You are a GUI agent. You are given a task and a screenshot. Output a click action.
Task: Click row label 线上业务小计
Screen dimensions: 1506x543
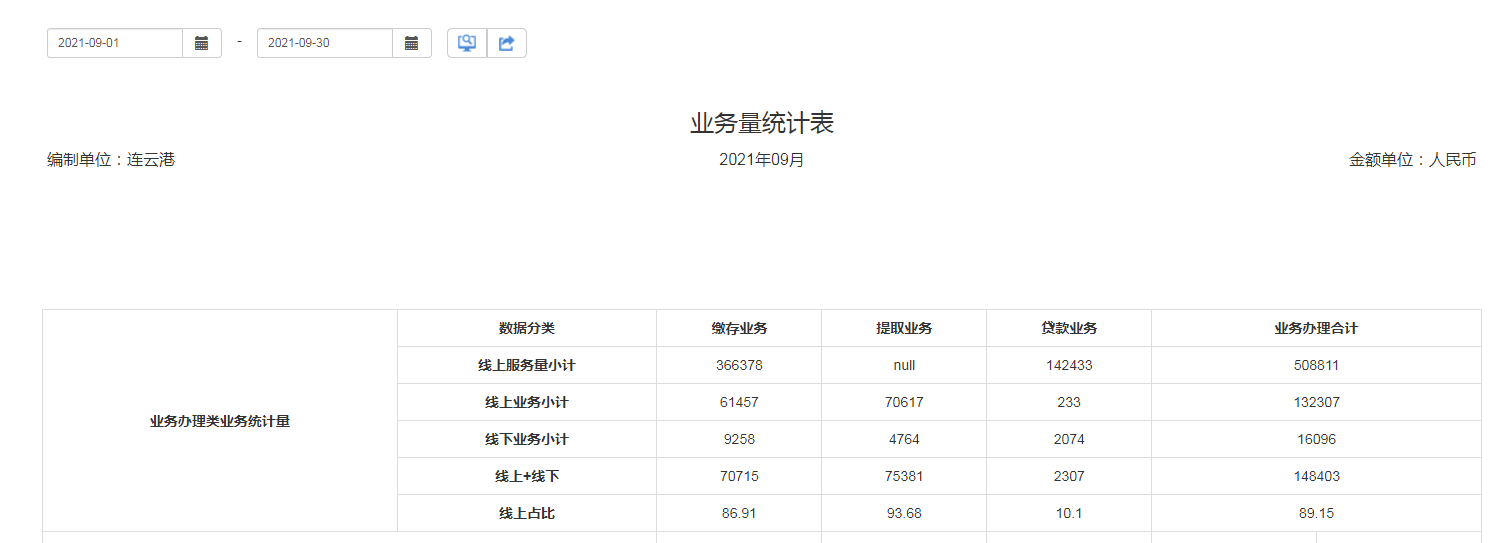pos(527,402)
